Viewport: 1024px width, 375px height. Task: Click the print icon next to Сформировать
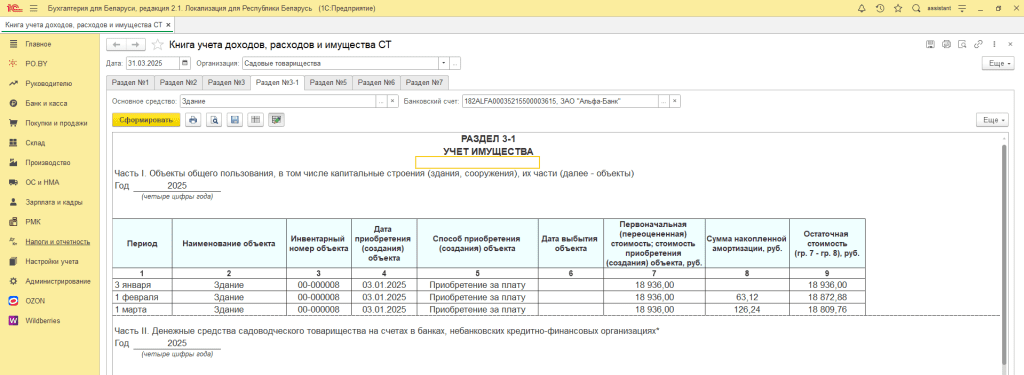coord(193,120)
